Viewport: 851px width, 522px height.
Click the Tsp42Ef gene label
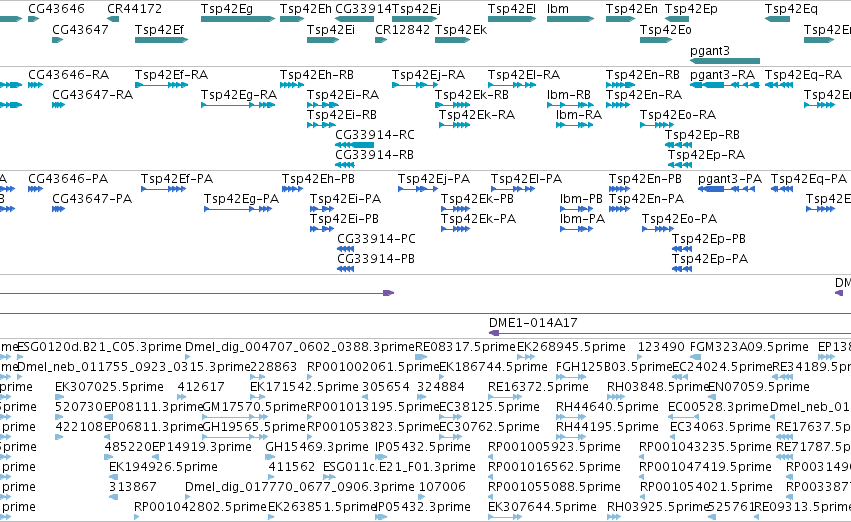[x=159, y=29]
